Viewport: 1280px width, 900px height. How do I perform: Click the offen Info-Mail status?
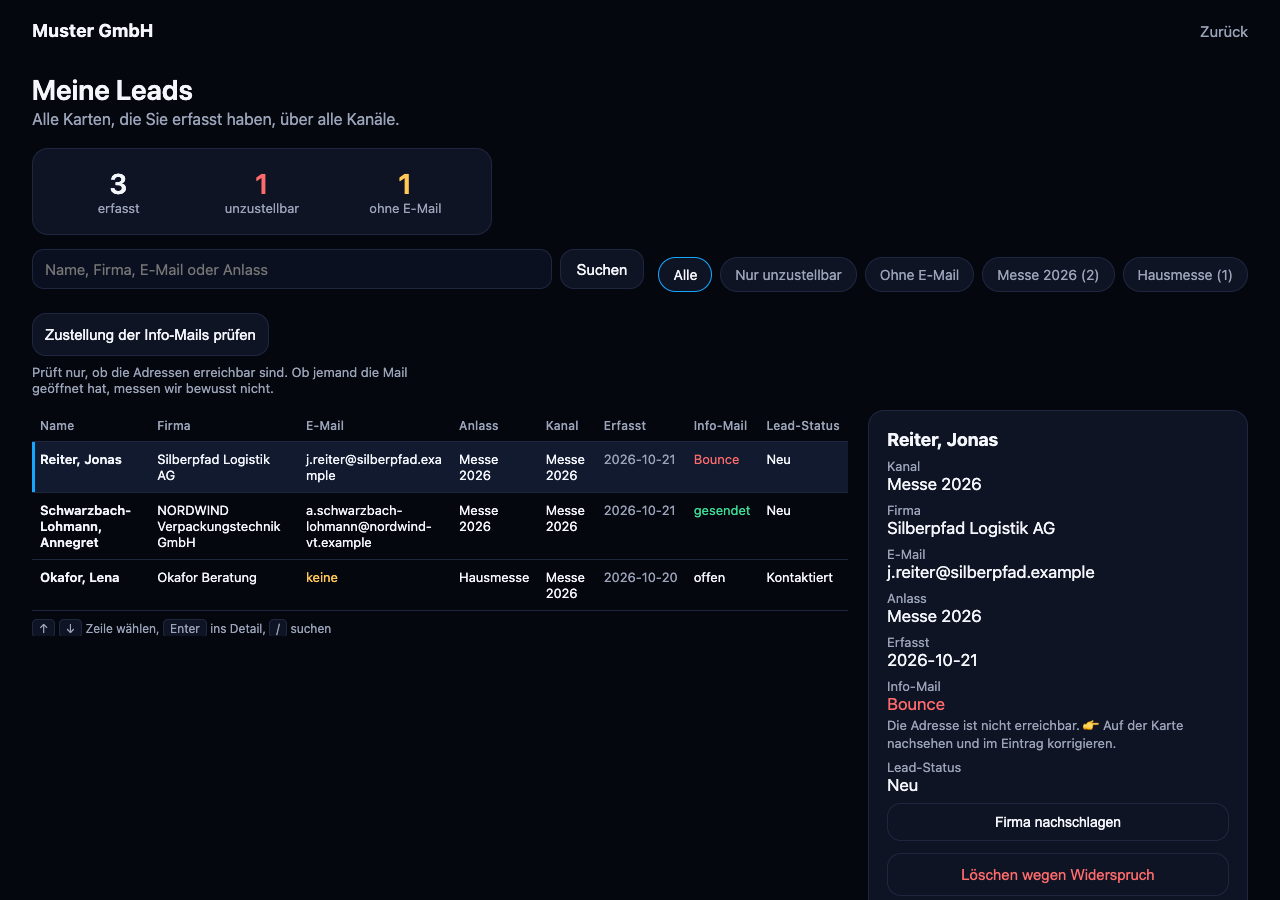[709, 577]
